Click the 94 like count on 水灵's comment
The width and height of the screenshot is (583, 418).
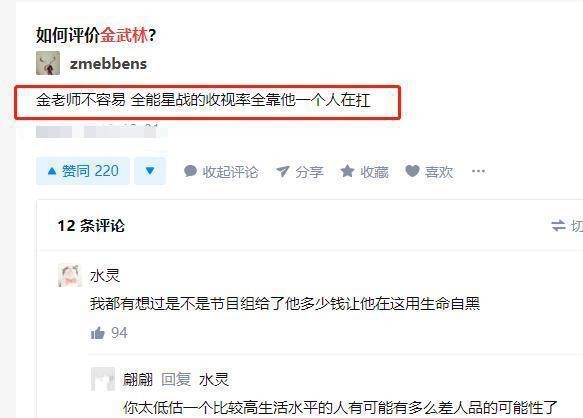[119, 332]
